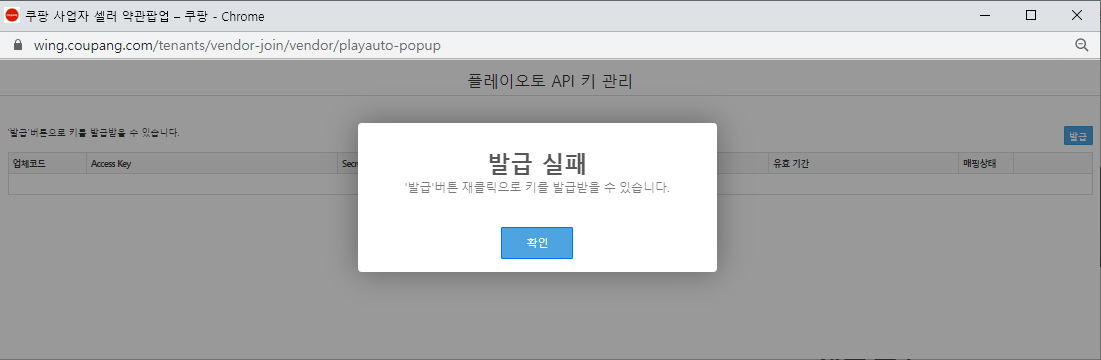
Task: Click the 매핑상태 column header
Action: (985, 164)
